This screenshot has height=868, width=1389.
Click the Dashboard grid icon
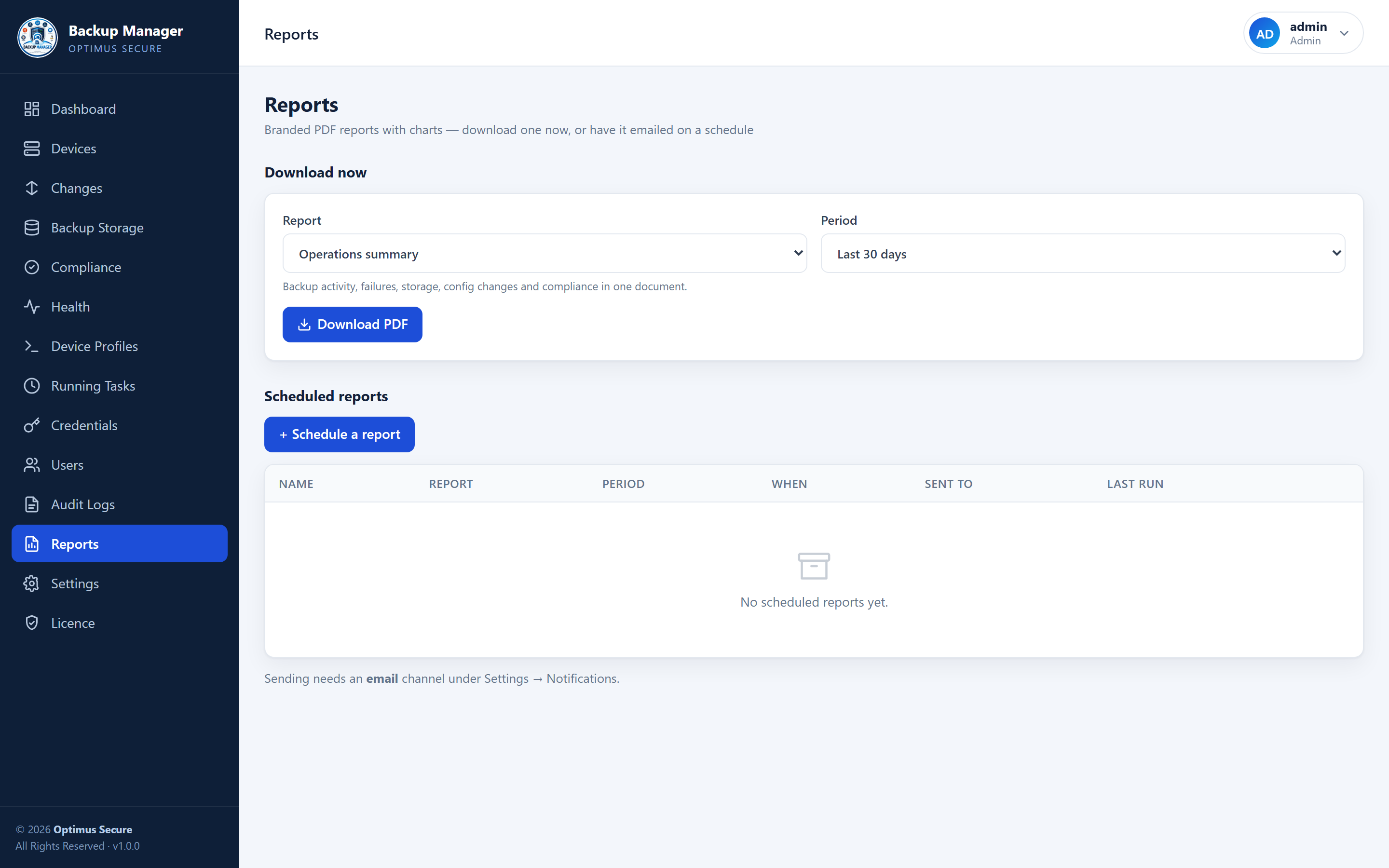(x=31, y=109)
